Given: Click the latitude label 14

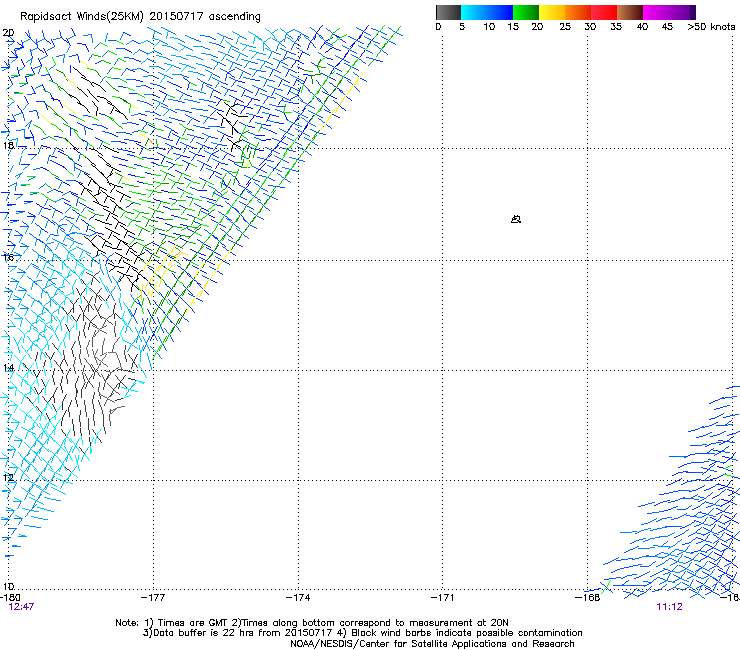Looking at the screenshot, I should (x=8, y=367).
